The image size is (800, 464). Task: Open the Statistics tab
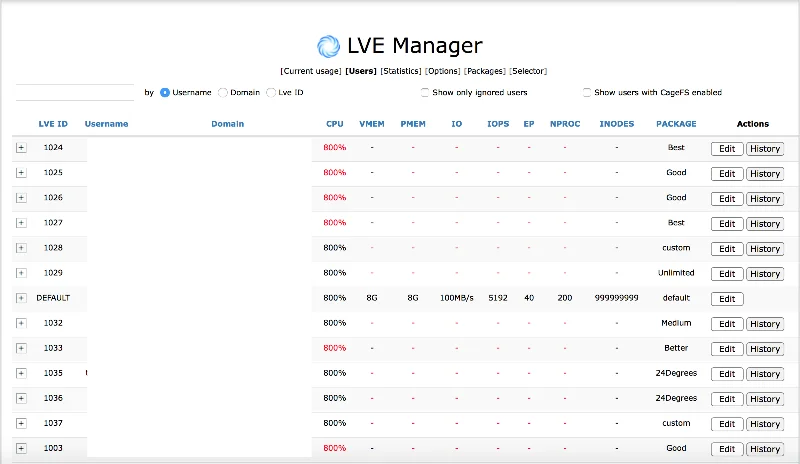click(401, 71)
